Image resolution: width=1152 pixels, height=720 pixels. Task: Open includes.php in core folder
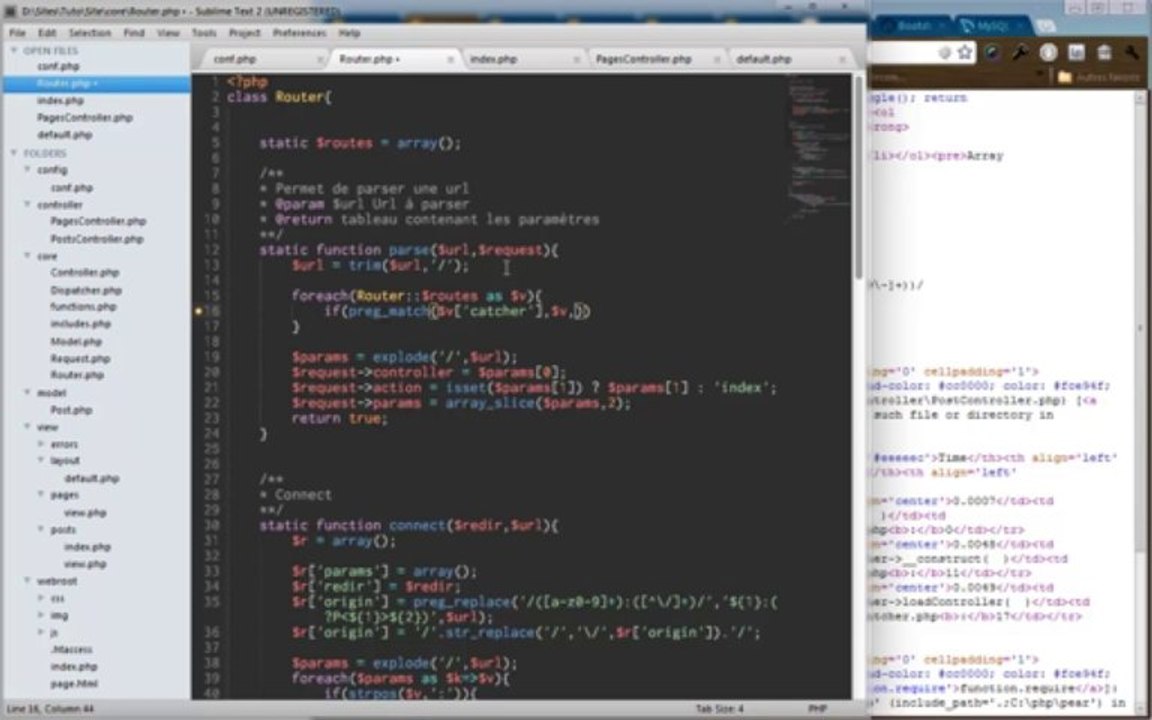tap(80, 324)
